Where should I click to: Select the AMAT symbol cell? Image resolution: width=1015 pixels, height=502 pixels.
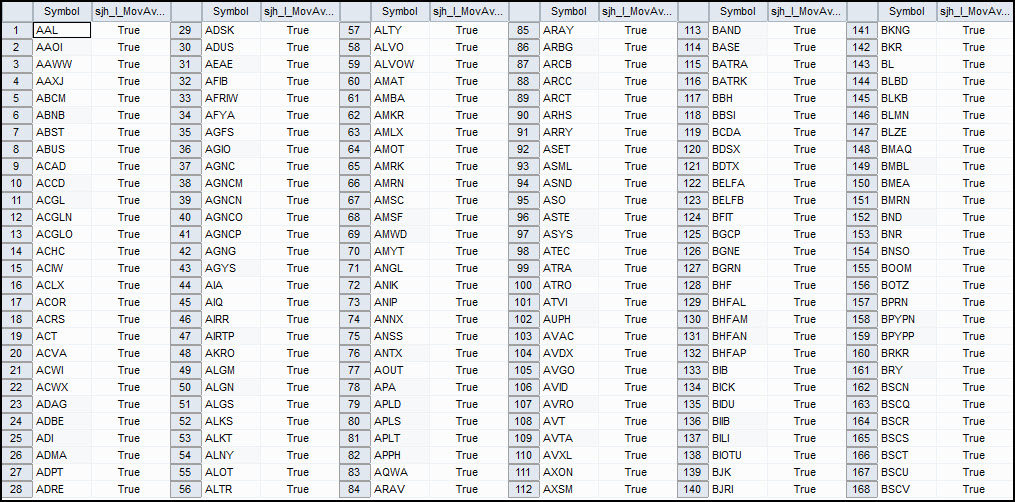tap(400, 81)
